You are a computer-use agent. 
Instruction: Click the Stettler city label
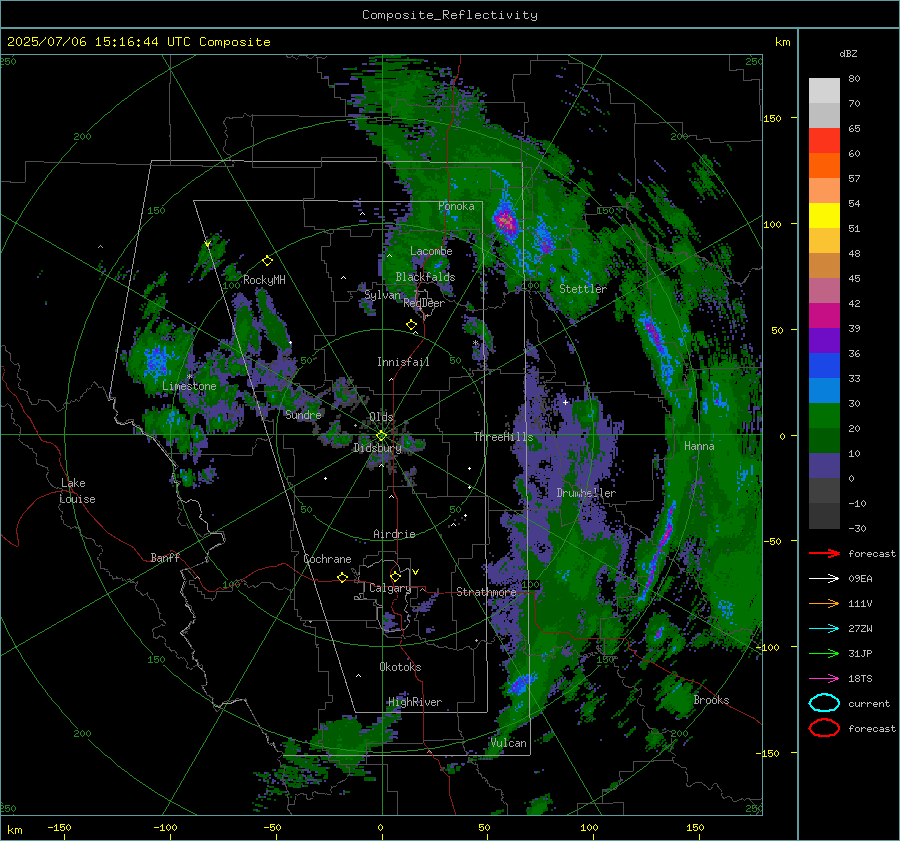tap(583, 289)
